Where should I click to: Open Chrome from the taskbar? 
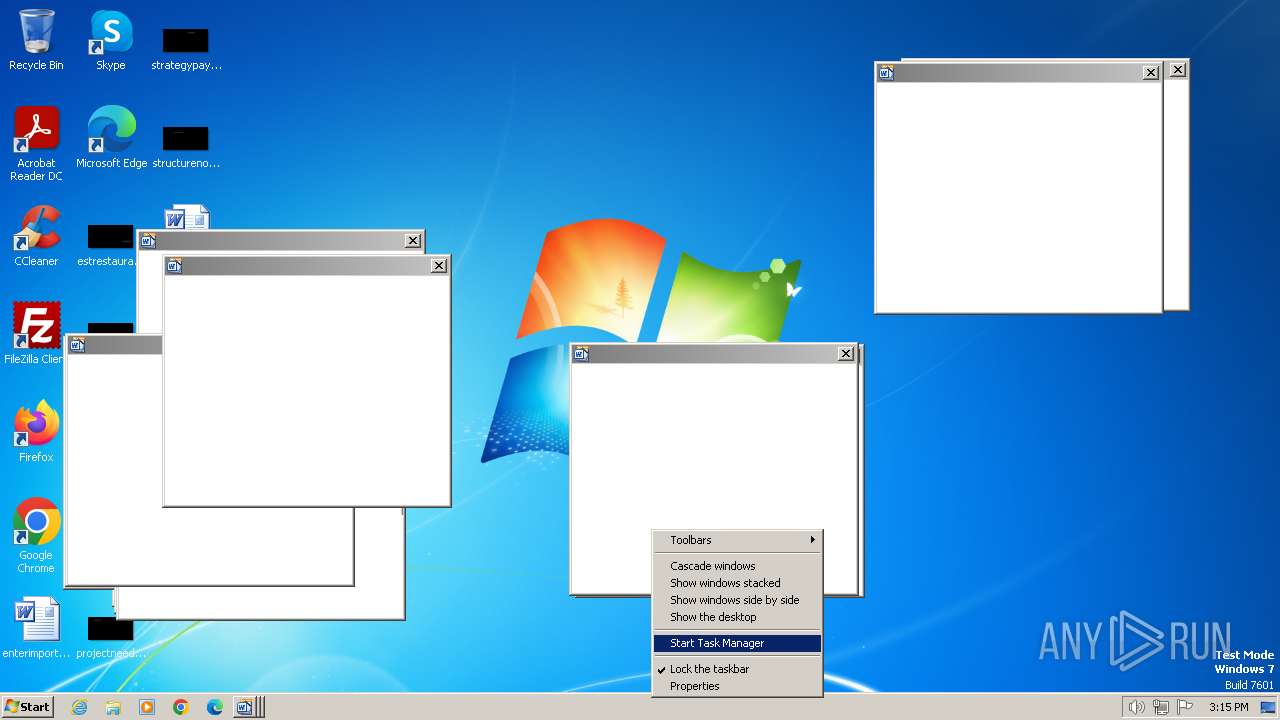click(x=181, y=707)
